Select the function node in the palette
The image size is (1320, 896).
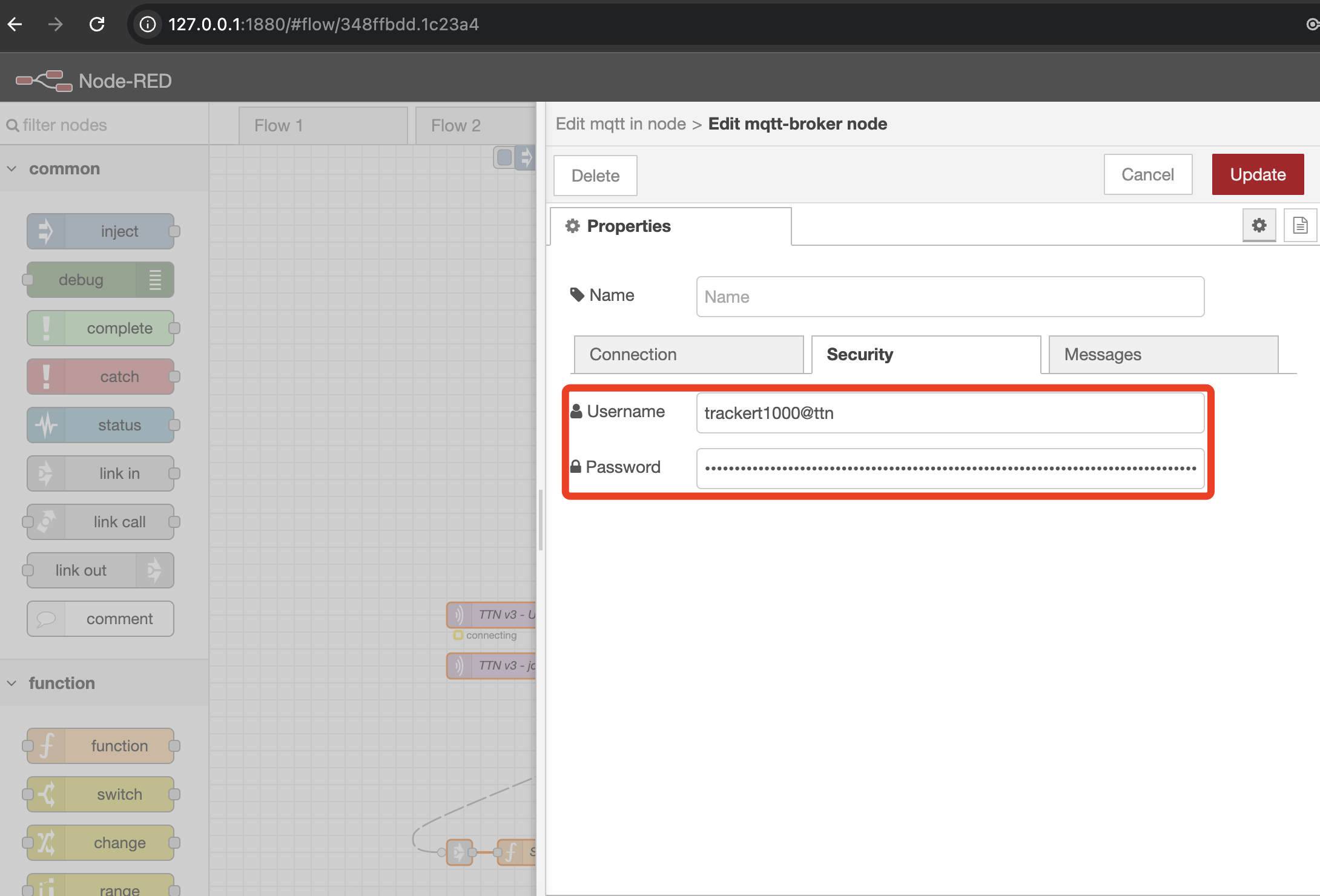tap(101, 745)
